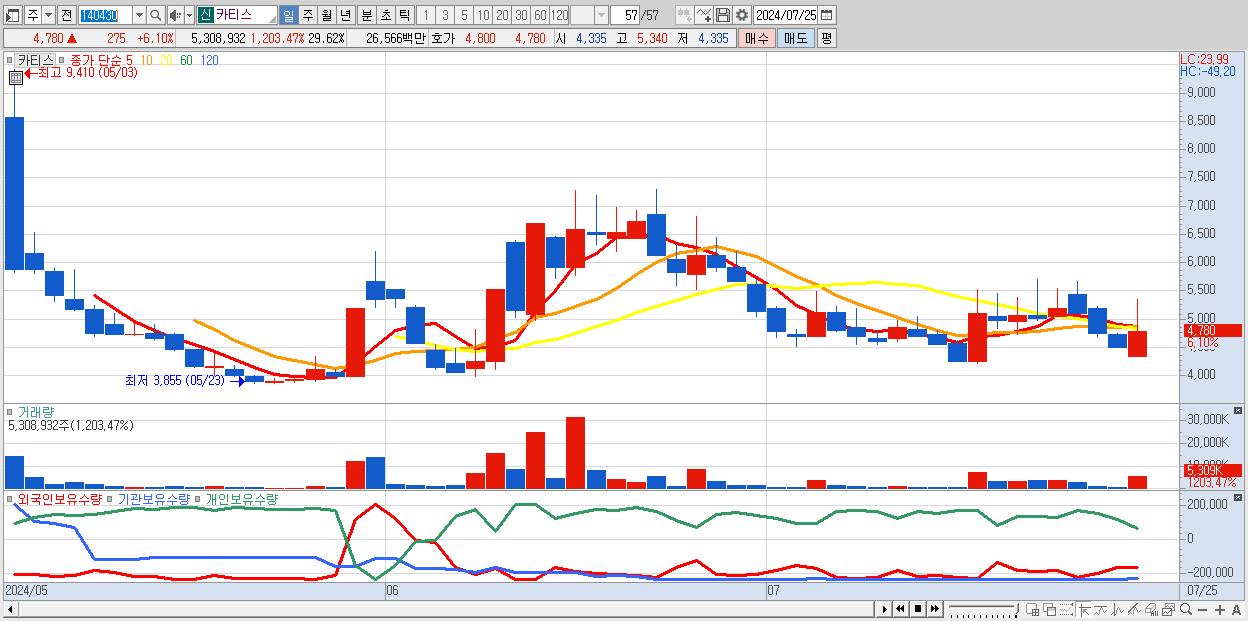Viewport: 1248px width, 621px height.
Task: Click the magnifier zoom icon at bottom
Action: pyautogui.click(x=1185, y=610)
